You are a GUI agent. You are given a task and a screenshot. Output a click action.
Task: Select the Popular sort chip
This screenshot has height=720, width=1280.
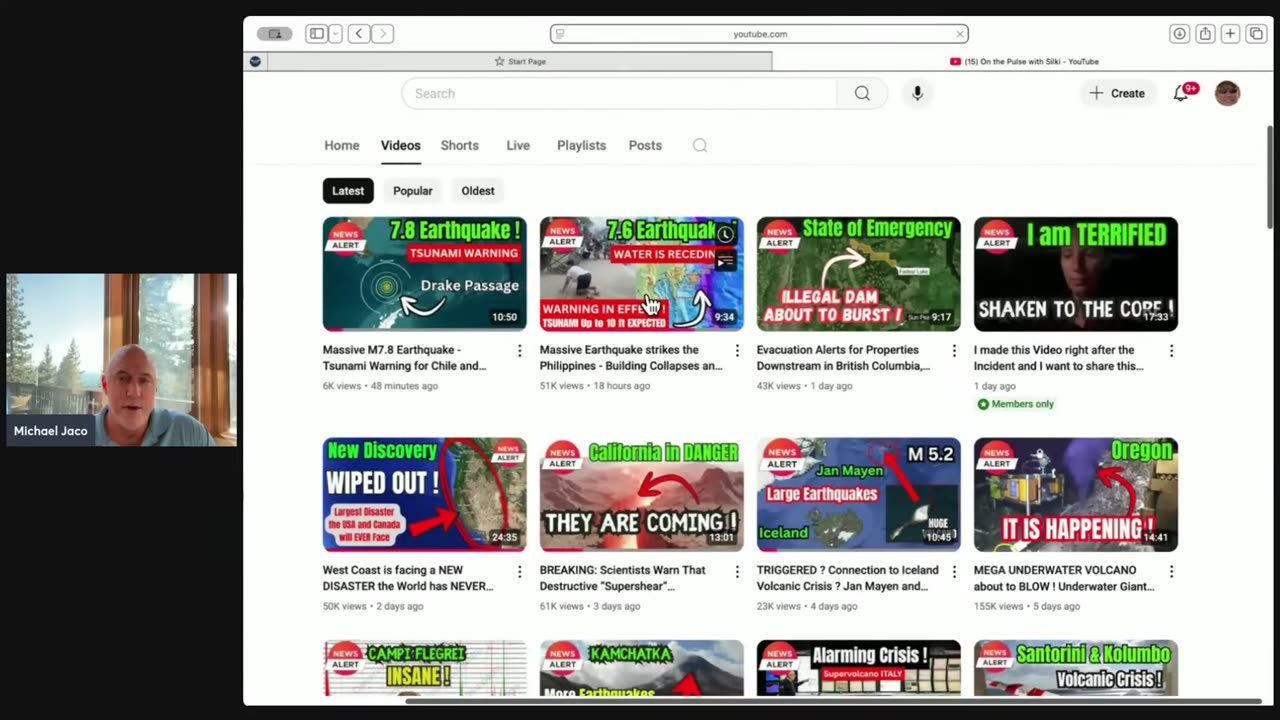coord(413,190)
